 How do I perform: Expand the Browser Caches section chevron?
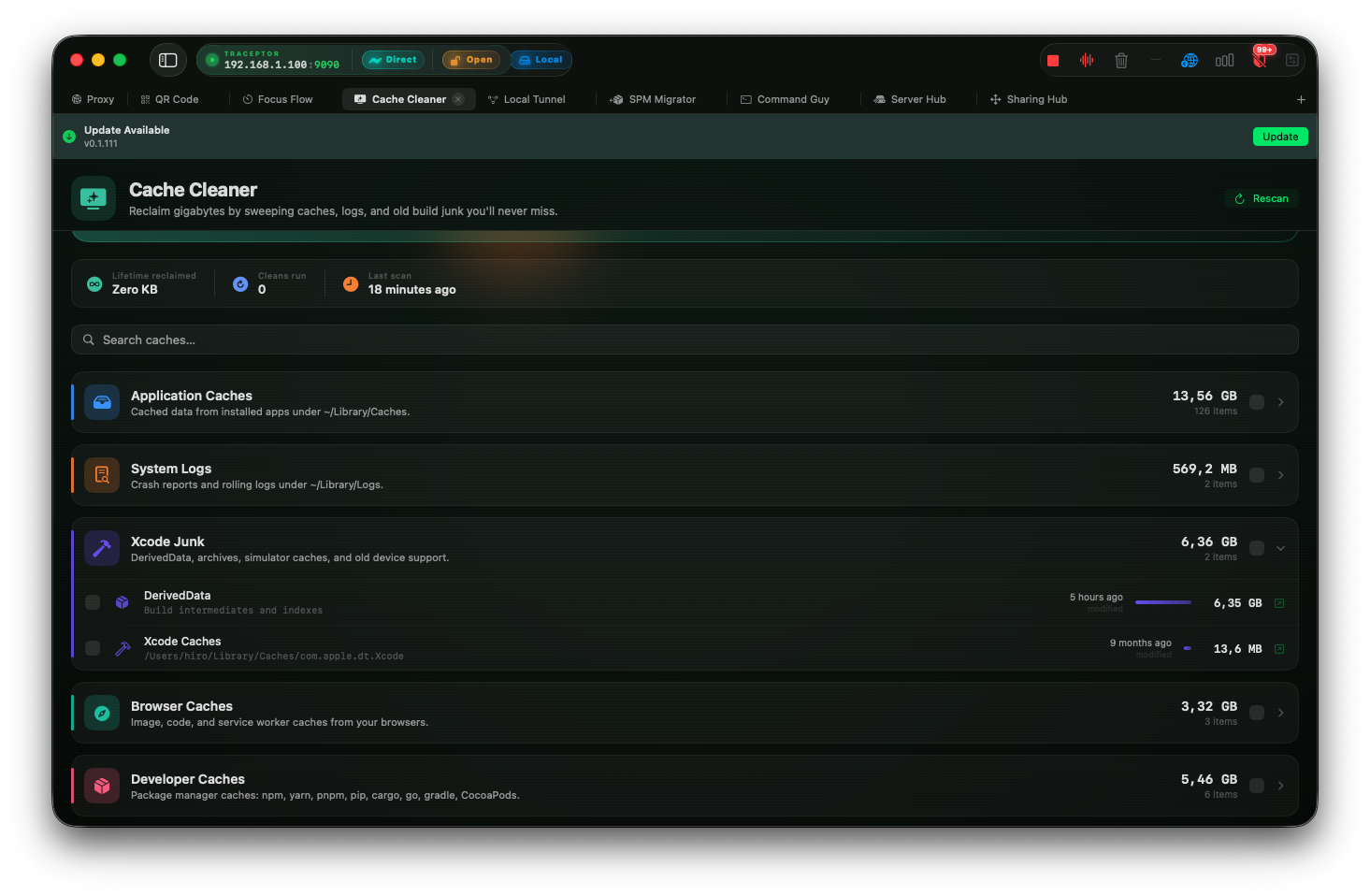coord(1280,713)
